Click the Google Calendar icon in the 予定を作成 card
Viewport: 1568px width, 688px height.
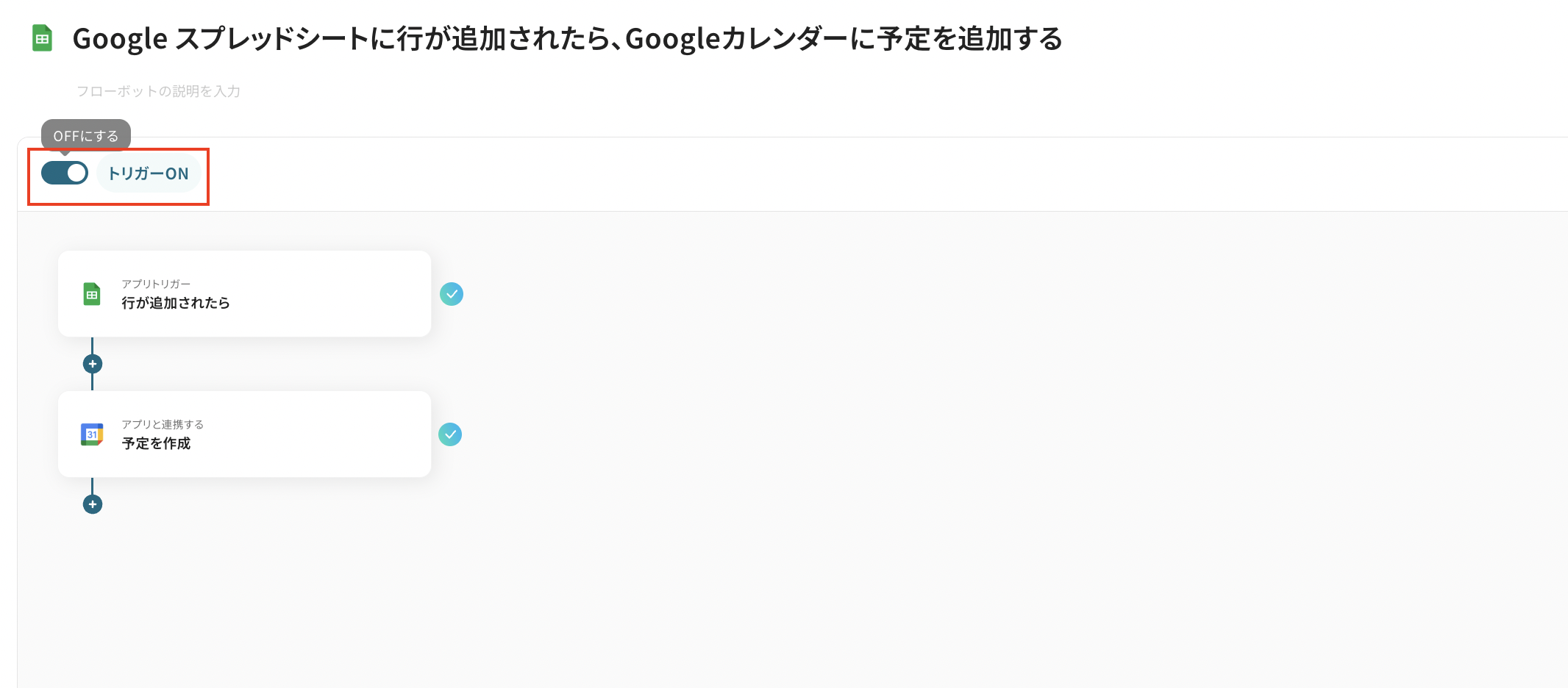(92, 434)
